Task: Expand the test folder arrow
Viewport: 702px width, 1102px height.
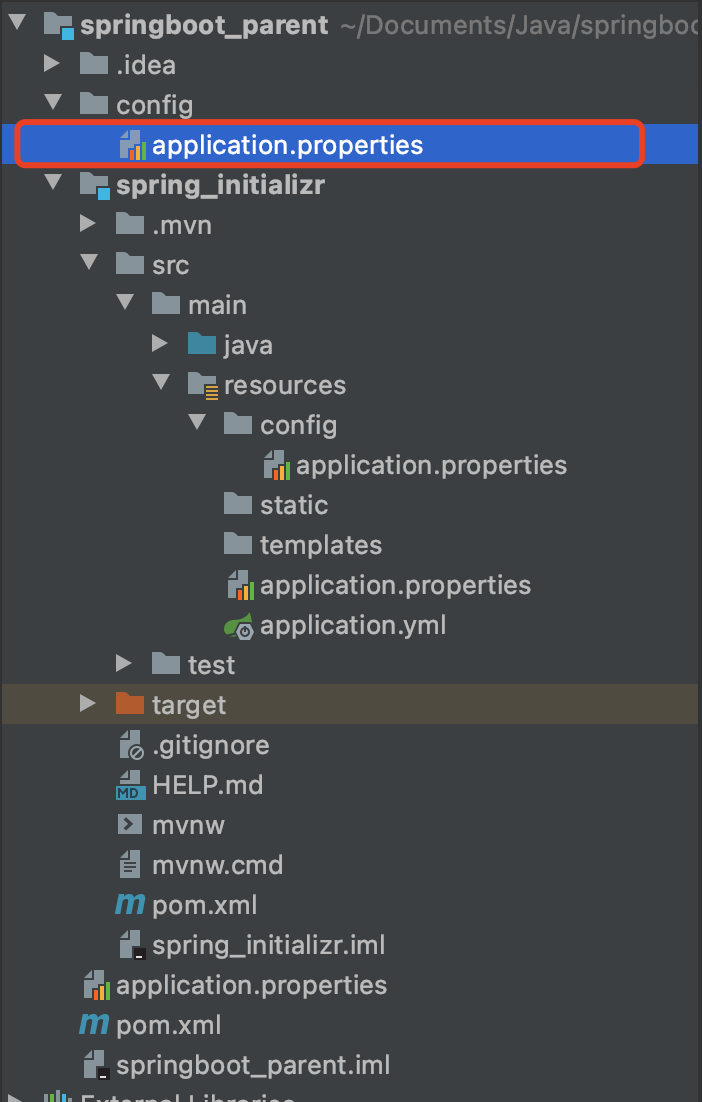Action: coord(124,663)
